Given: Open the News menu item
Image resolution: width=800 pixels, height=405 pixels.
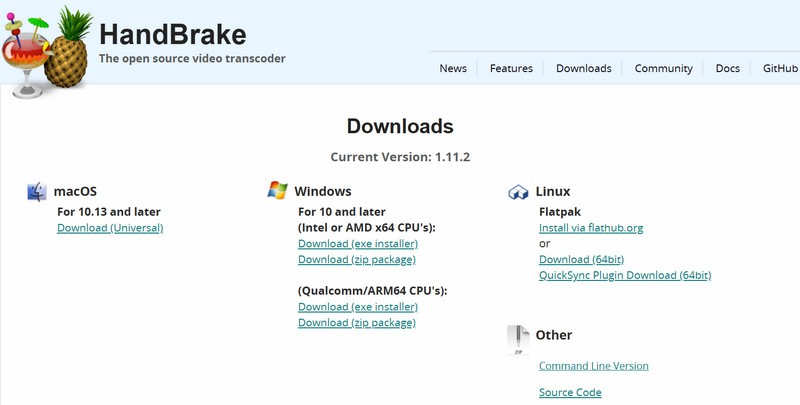Looking at the screenshot, I should pyautogui.click(x=453, y=68).
